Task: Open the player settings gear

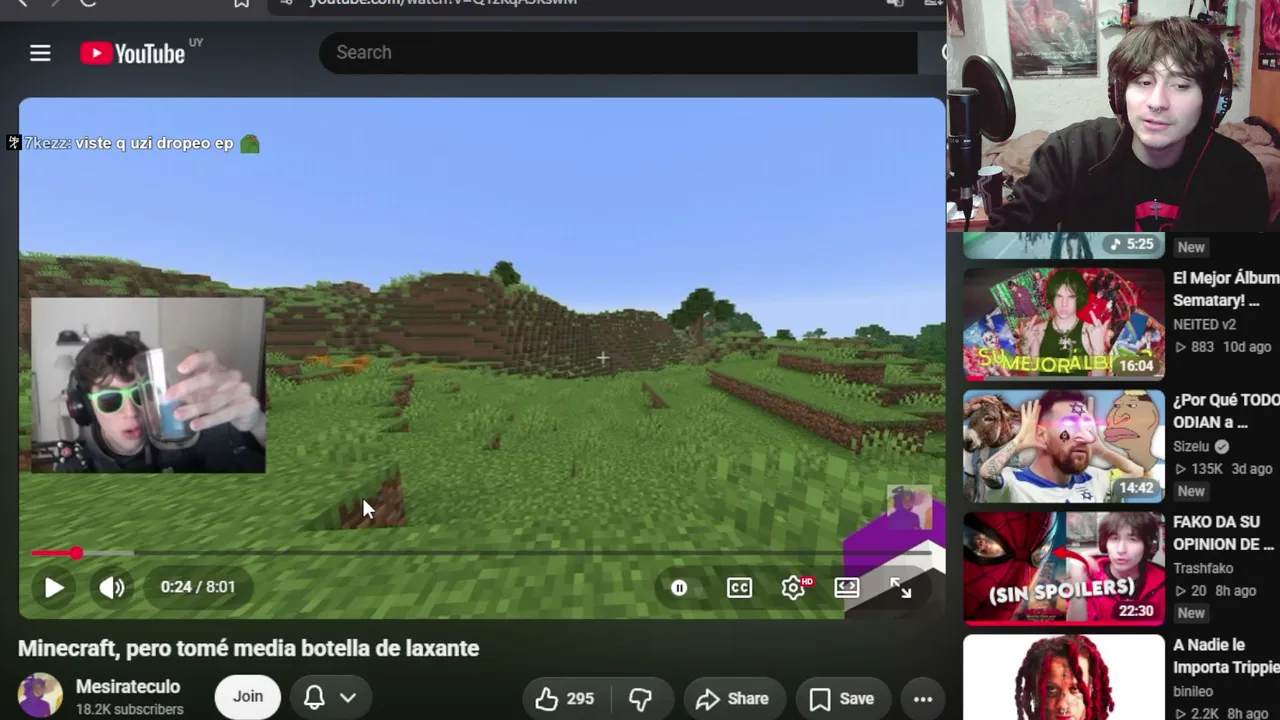Action: (794, 587)
